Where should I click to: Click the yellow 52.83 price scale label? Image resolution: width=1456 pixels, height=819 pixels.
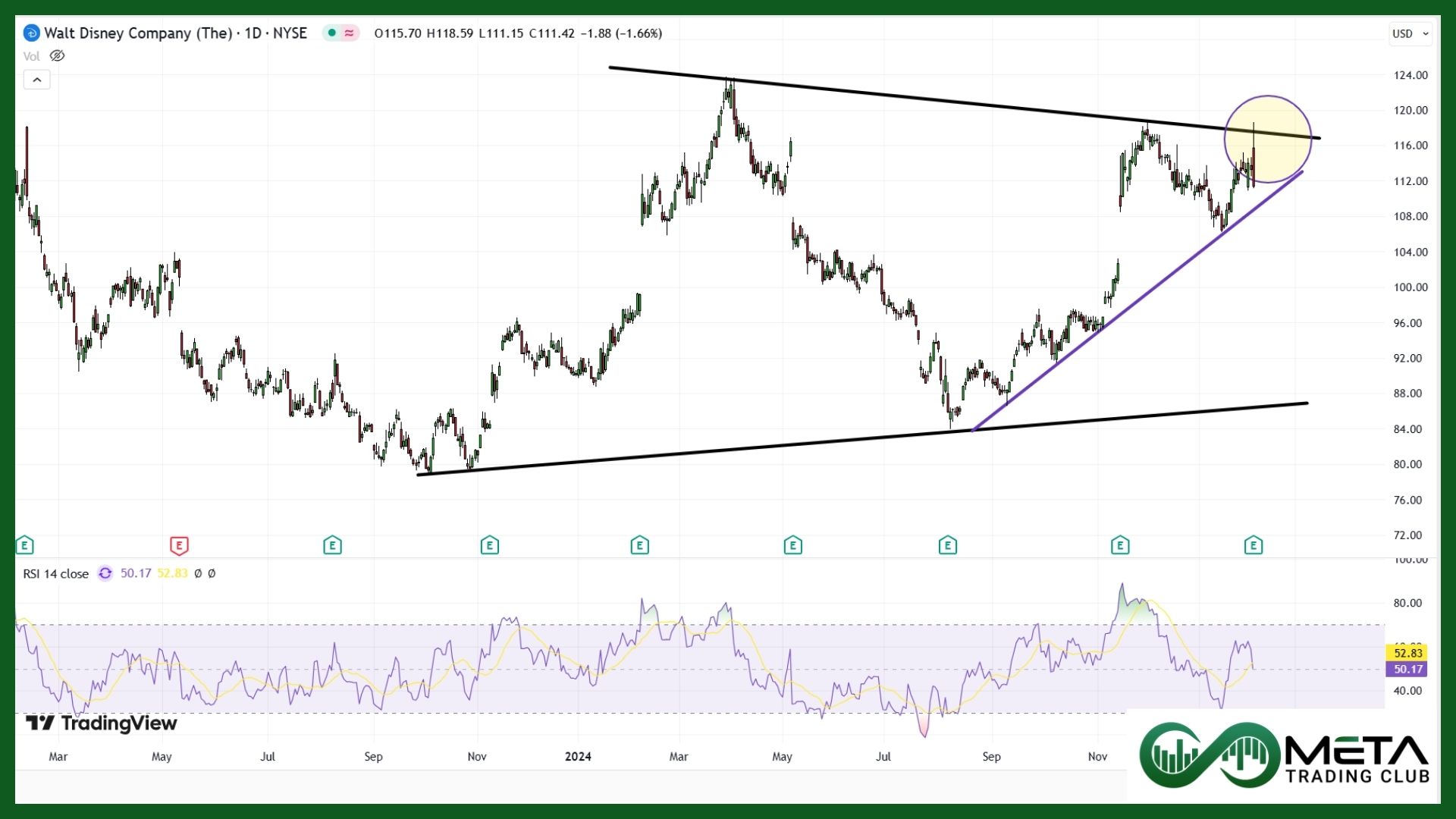coord(1407,653)
